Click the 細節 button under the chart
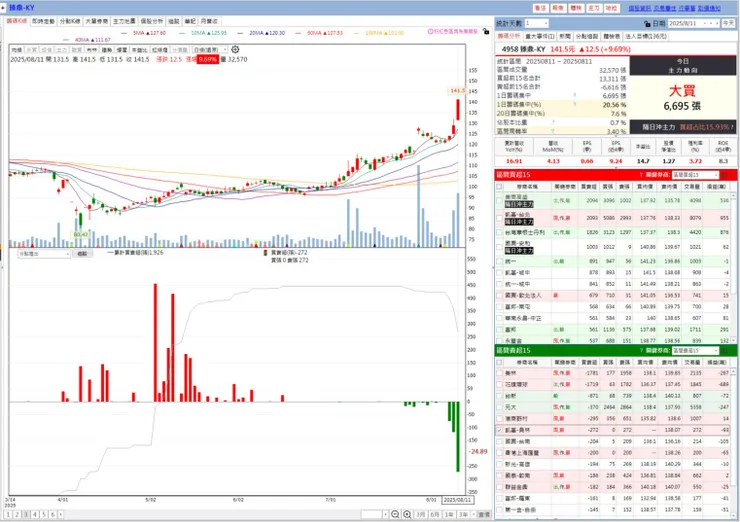 point(82,254)
